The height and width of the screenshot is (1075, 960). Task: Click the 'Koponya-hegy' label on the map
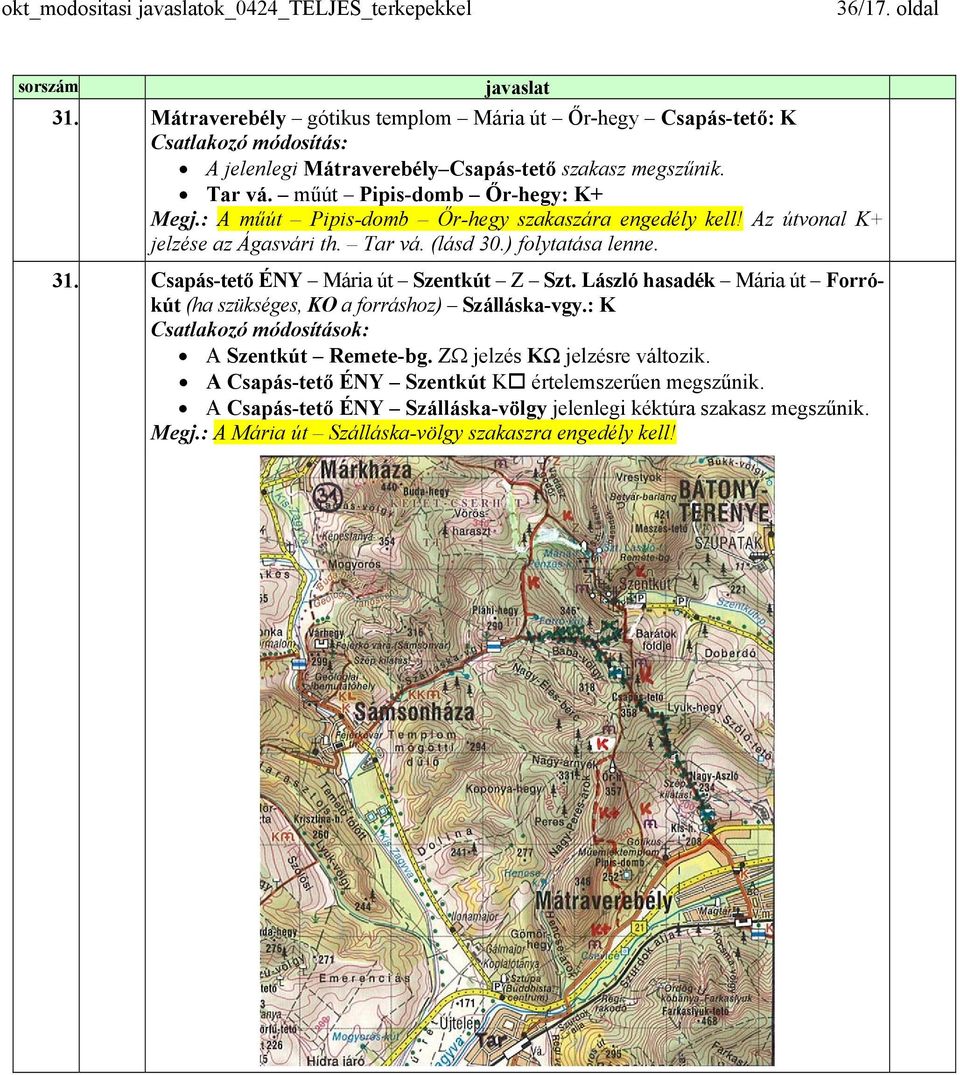click(504, 789)
